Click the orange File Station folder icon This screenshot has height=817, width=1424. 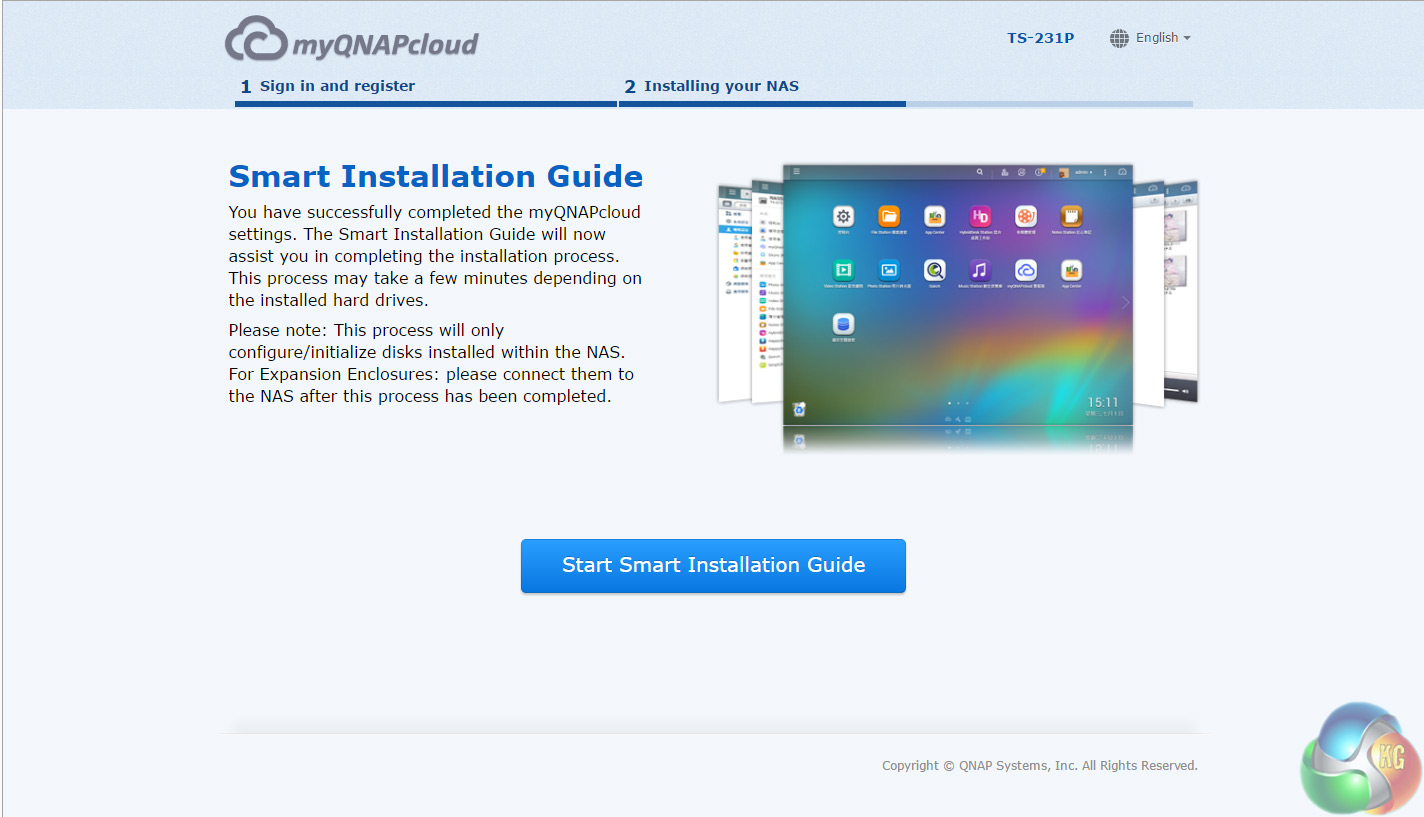coord(889,216)
